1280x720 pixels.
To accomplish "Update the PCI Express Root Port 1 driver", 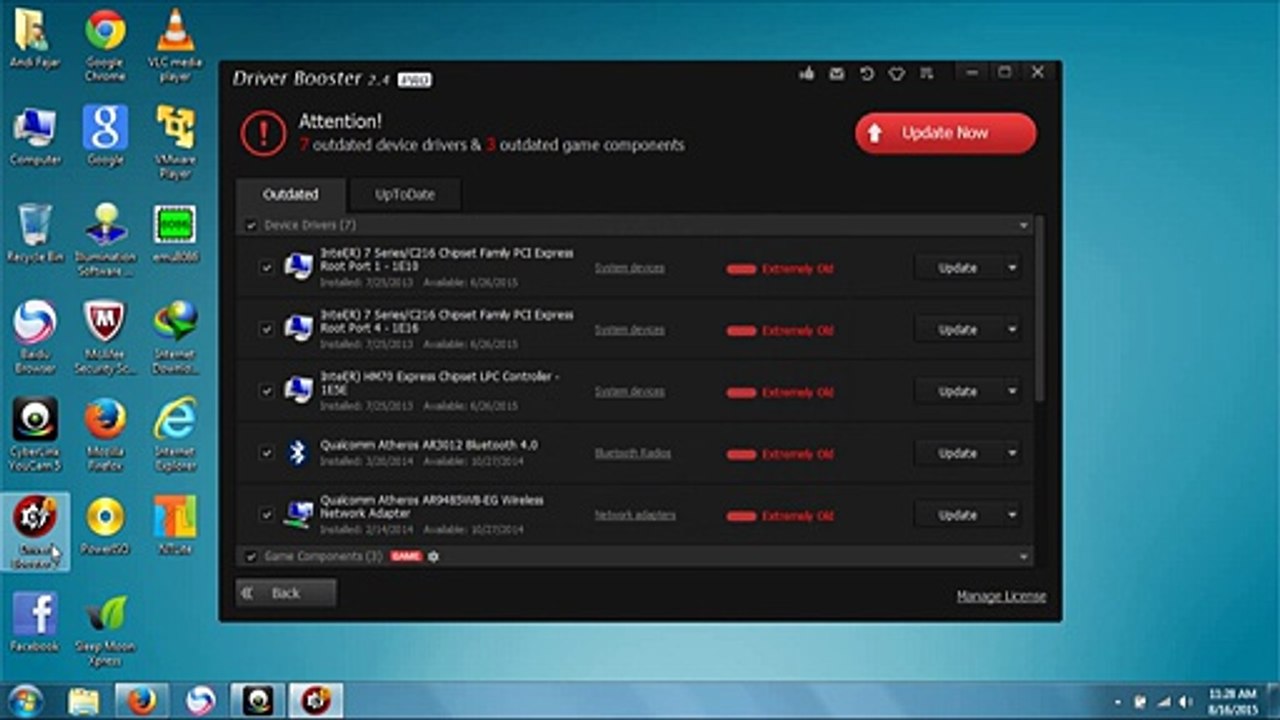I will tap(958, 268).
